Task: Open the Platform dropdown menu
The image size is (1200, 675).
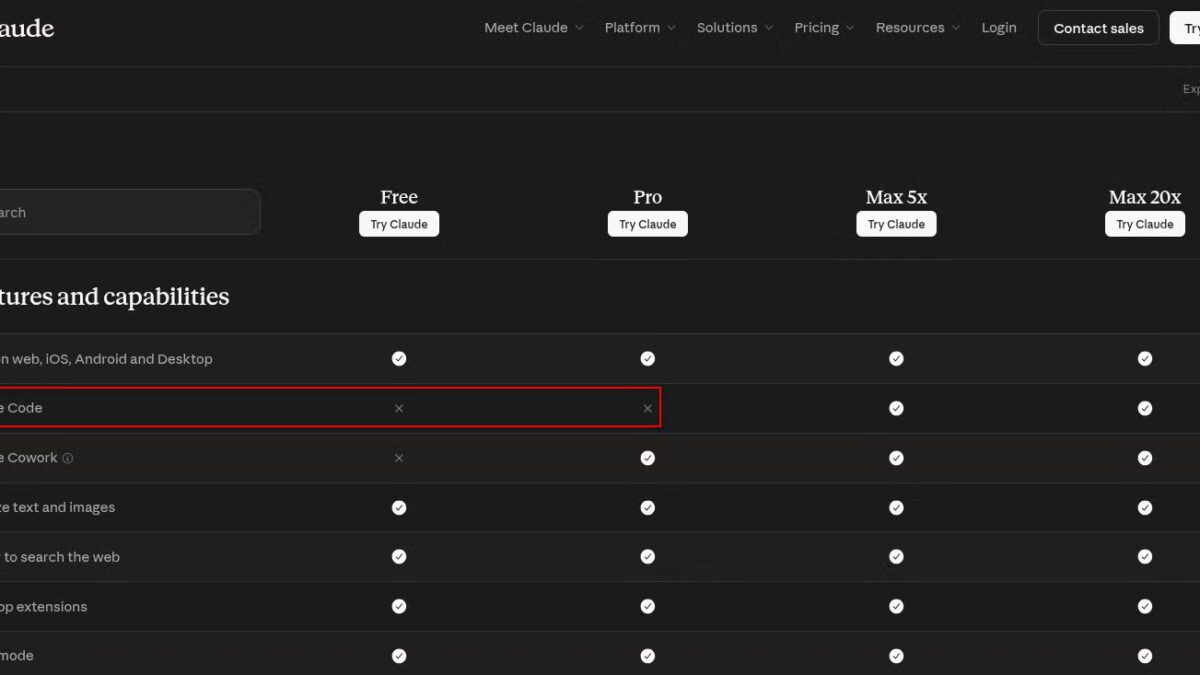Action: (639, 28)
